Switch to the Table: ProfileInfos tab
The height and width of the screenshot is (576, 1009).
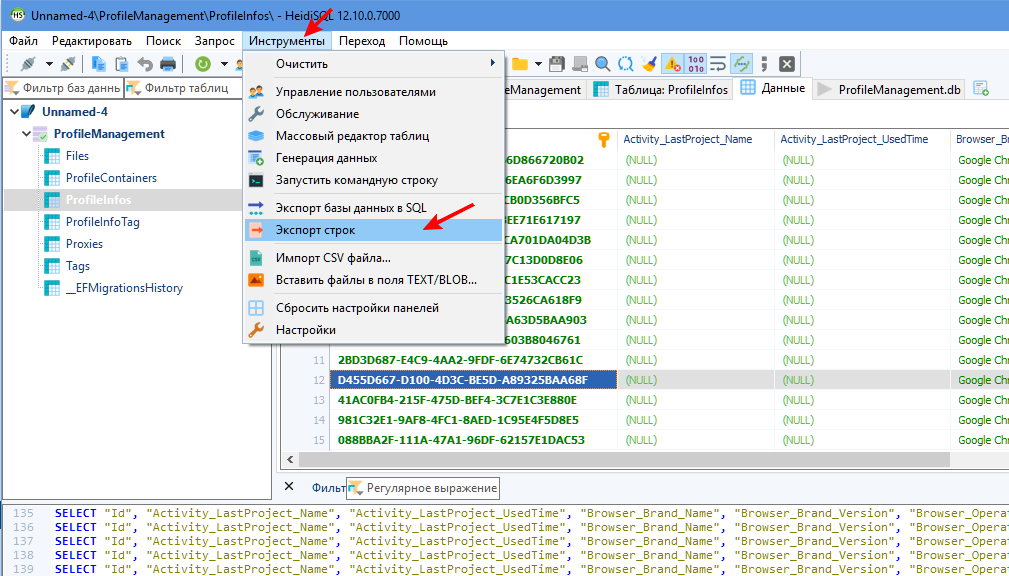[661, 89]
